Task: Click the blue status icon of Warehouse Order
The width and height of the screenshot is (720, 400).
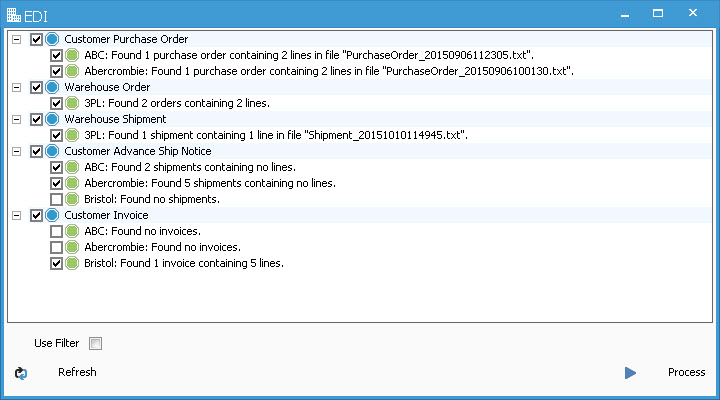Action: point(52,87)
